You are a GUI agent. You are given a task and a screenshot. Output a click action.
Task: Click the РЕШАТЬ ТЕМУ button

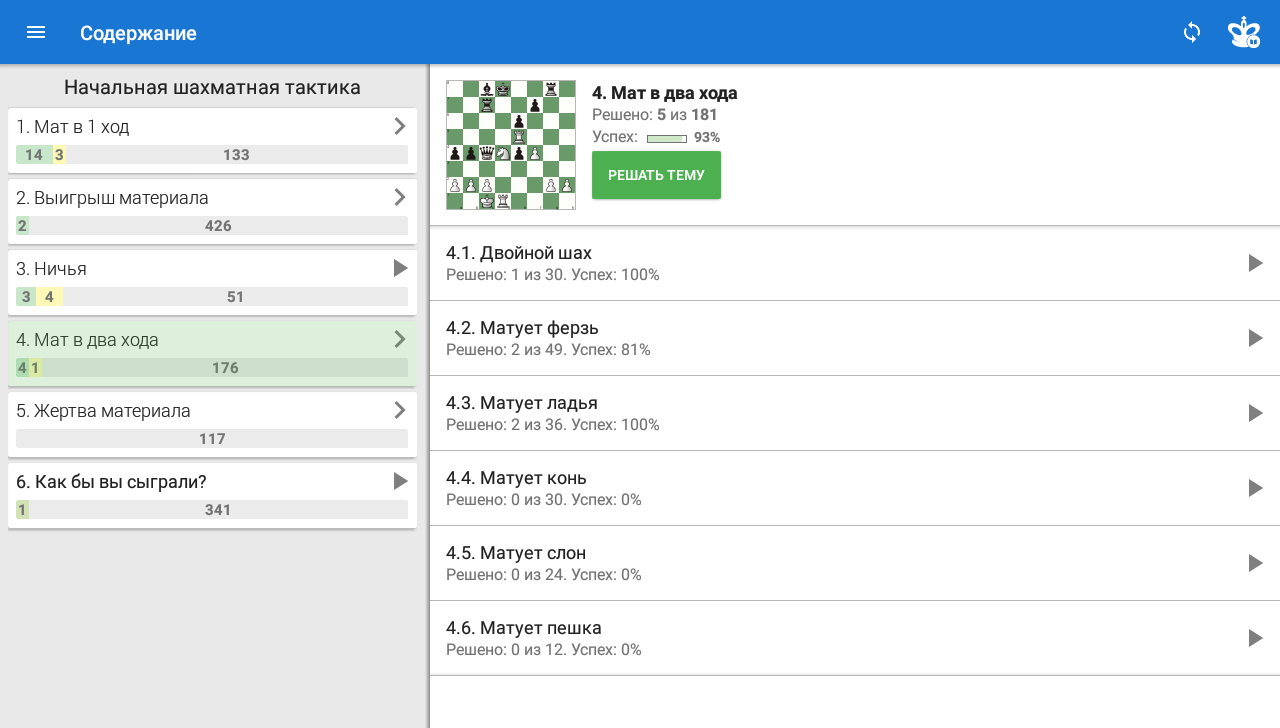pyautogui.click(x=656, y=175)
